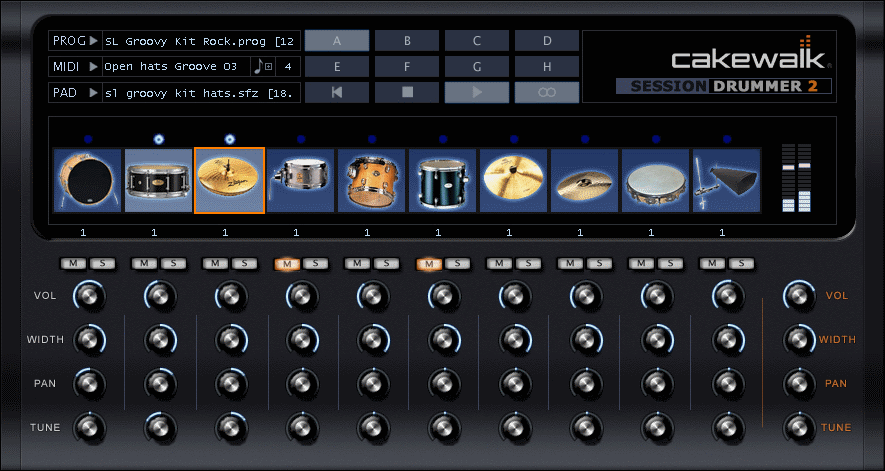
Task: Click the master VOL knob
Action: point(798,295)
